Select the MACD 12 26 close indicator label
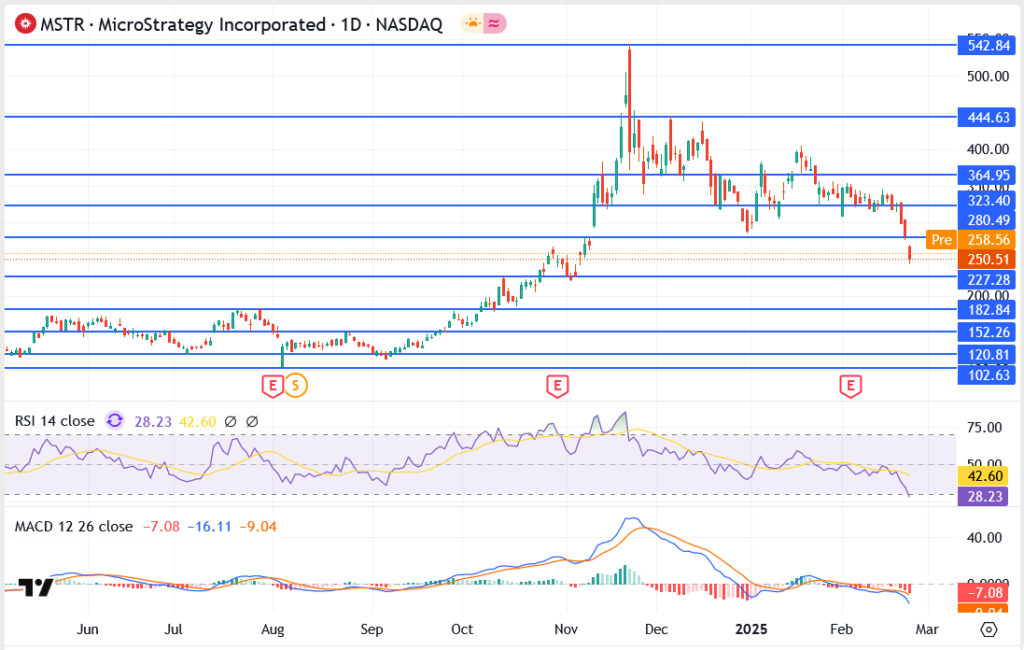The height and width of the screenshot is (650, 1024). (x=74, y=525)
